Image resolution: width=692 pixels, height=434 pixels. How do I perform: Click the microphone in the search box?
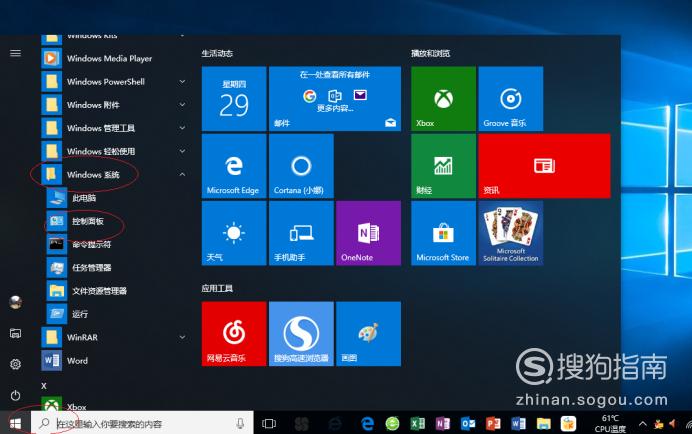click(x=240, y=424)
